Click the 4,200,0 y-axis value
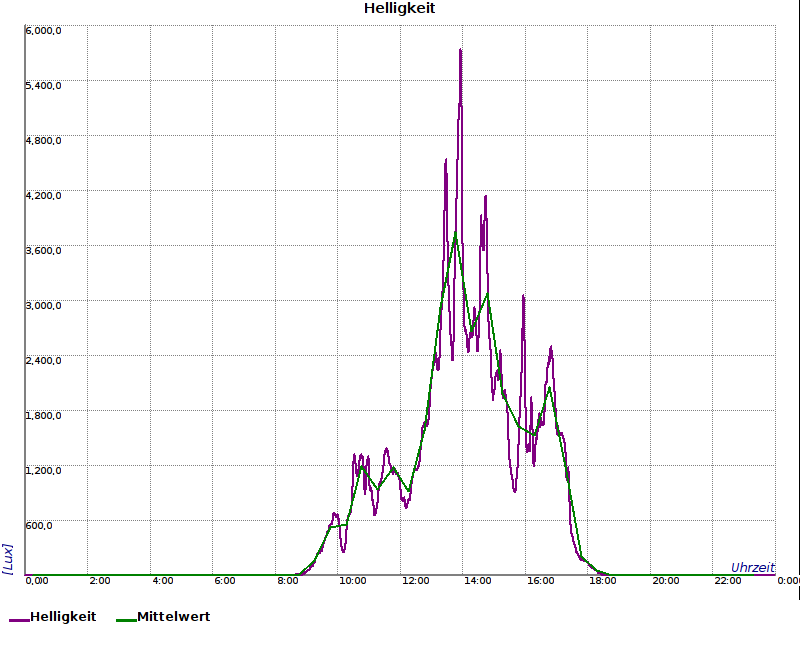This screenshot has height=650, width=800. 43,195
